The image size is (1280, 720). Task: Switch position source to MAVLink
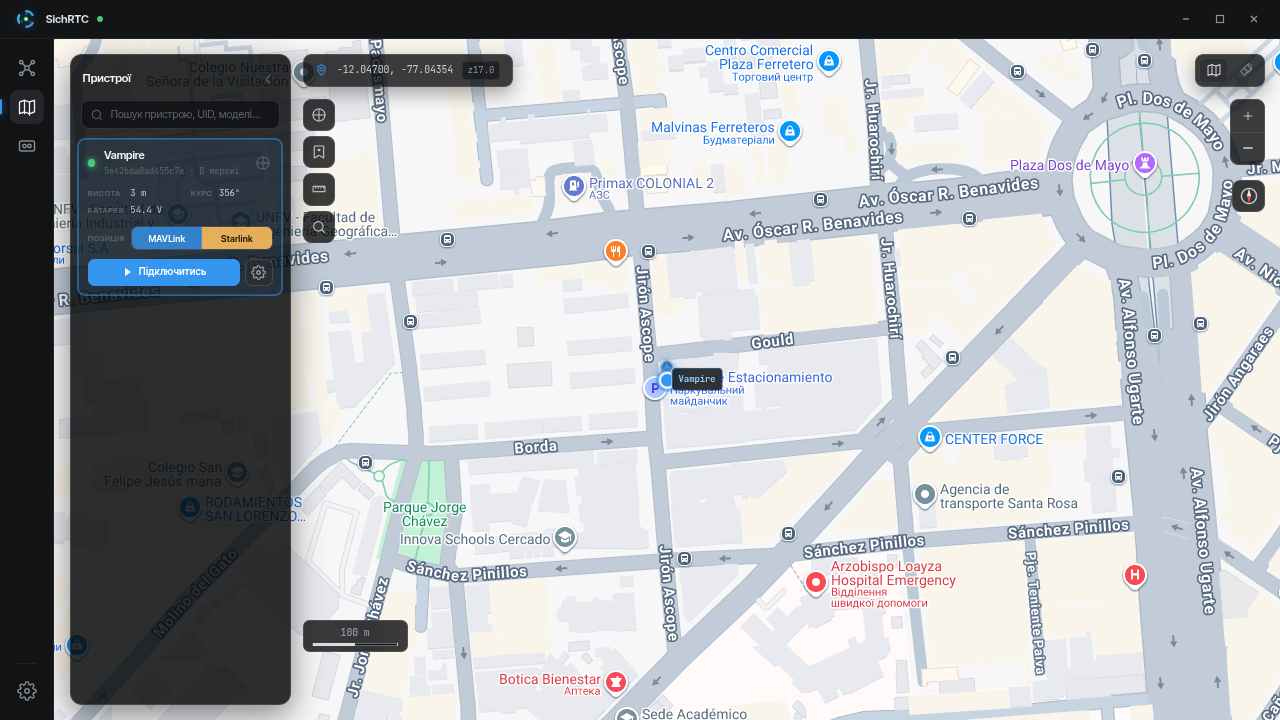(x=167, y=238)
